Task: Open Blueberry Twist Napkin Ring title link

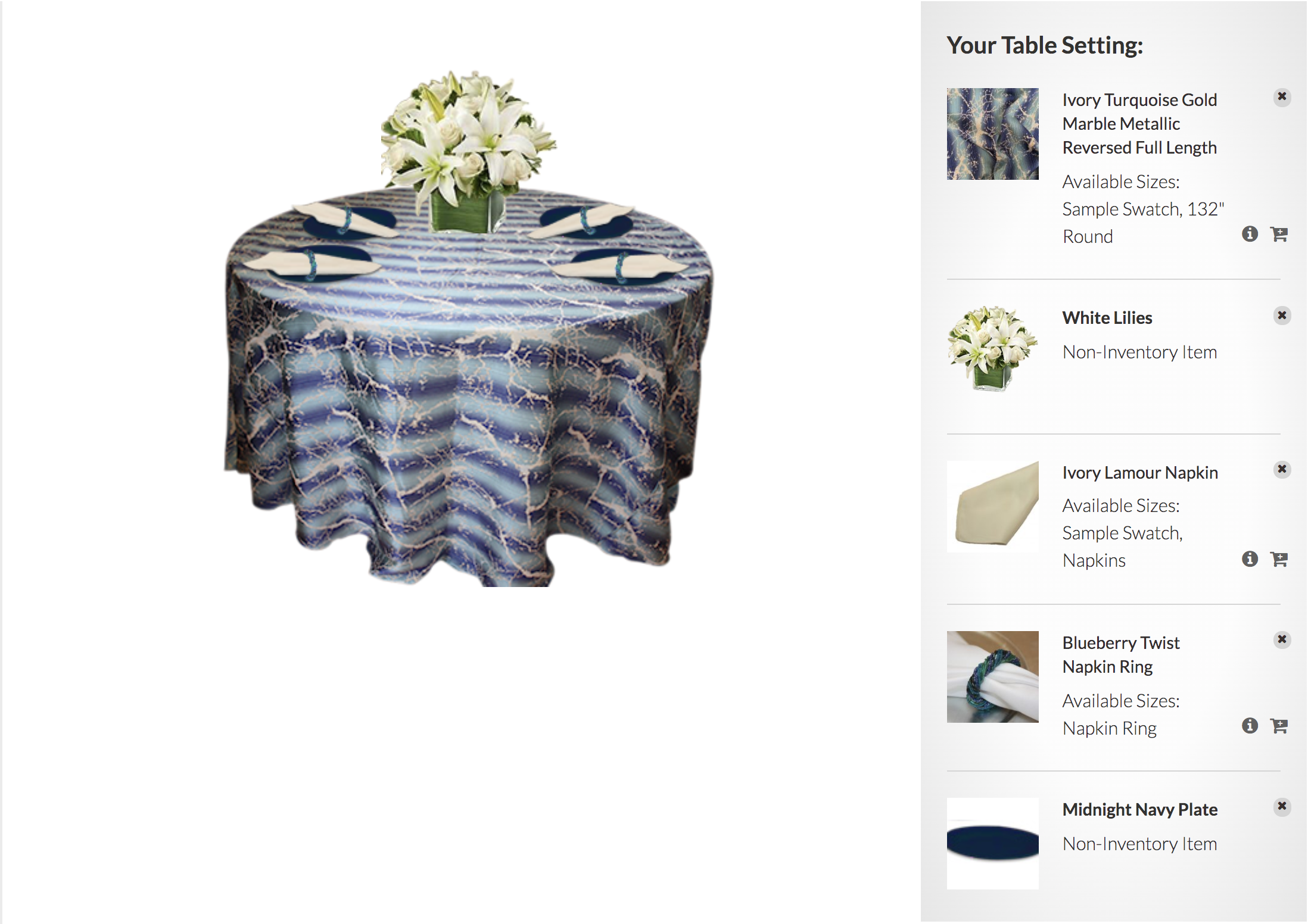Action: tap(1121, 655)
